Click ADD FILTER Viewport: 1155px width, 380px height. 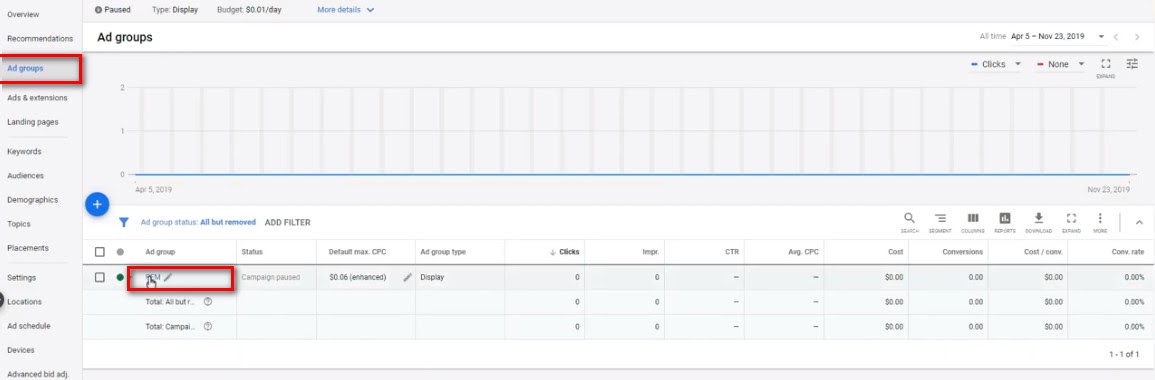287,222
